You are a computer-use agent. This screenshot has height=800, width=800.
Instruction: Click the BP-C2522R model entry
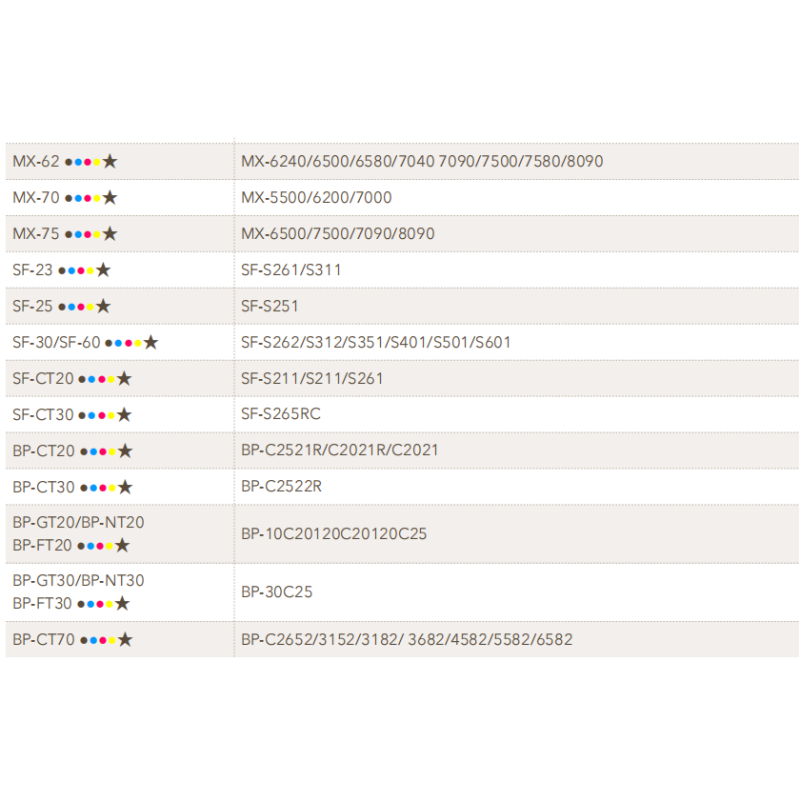coord(281,486)
